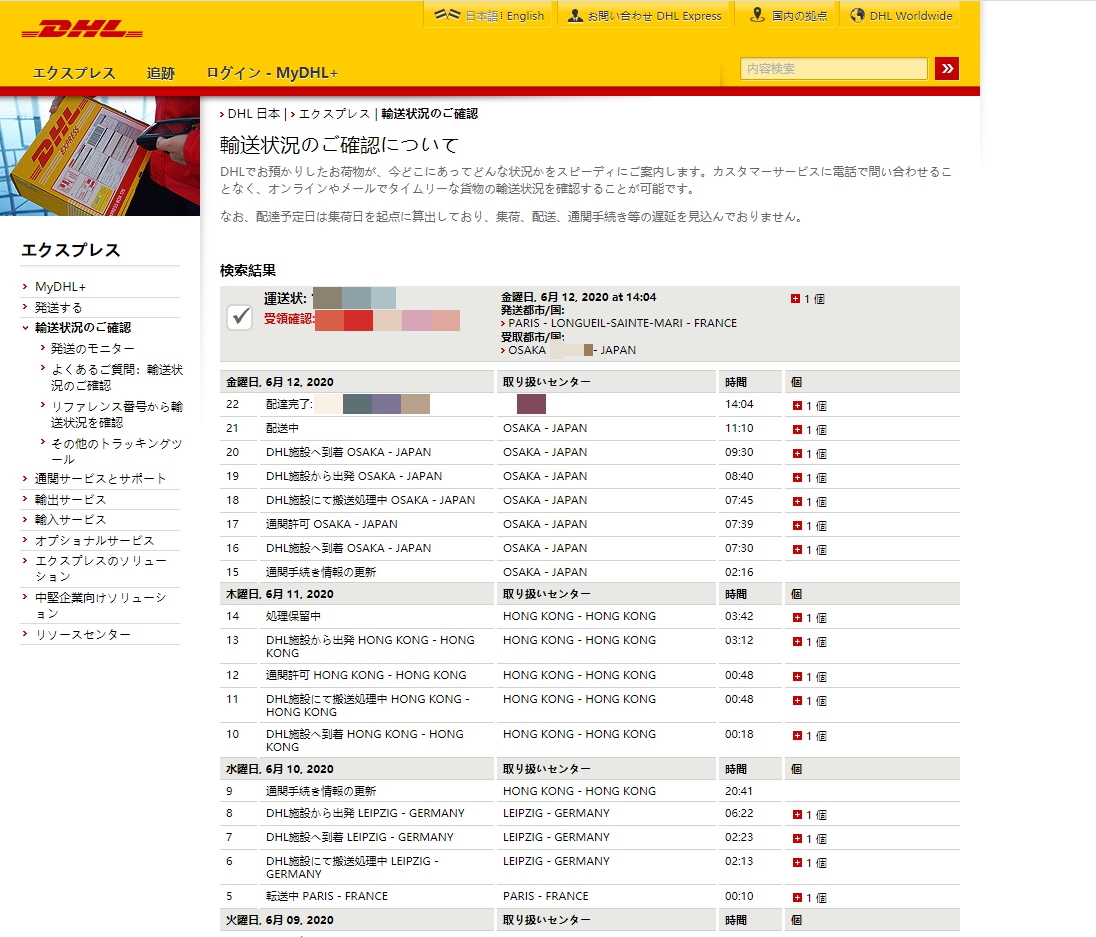This screenshot has height=937, width=1096.
Task: Click DHL 日本 in the breadcrumb
Action: click(254, 113)
